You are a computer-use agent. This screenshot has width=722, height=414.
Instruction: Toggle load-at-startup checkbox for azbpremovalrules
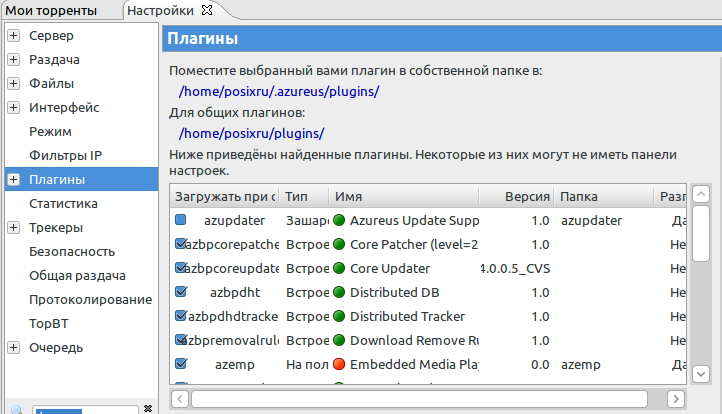pos(180,339)
